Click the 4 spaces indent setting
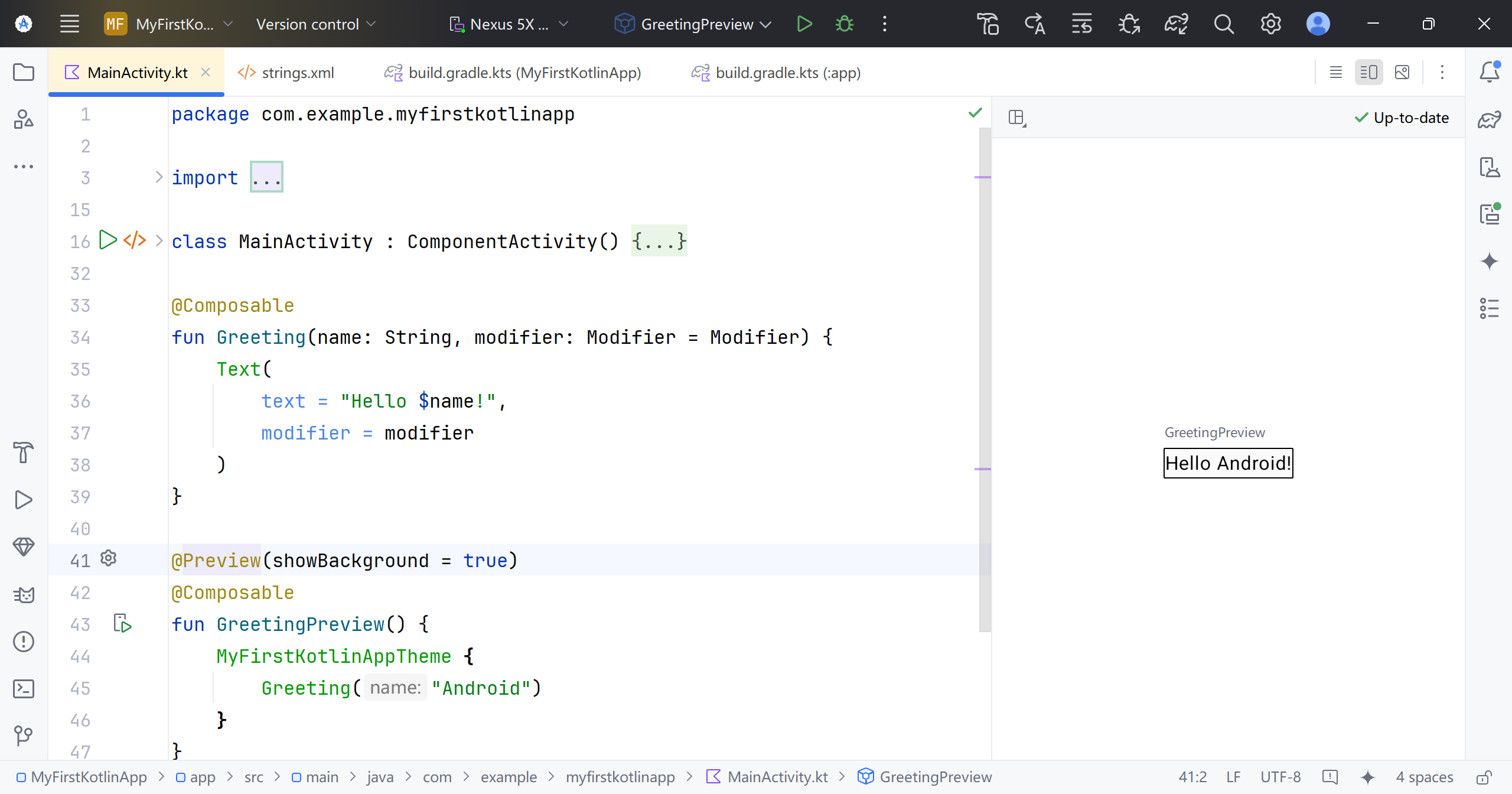The height and width of the screenshot is (794, 1512). tap(1424, 777)
